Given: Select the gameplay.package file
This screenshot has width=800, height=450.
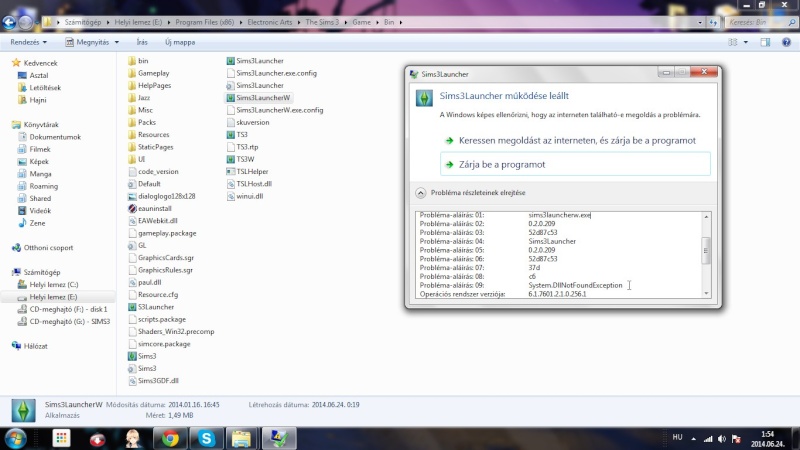Looking at the screenshot, I should pos(162,233).
